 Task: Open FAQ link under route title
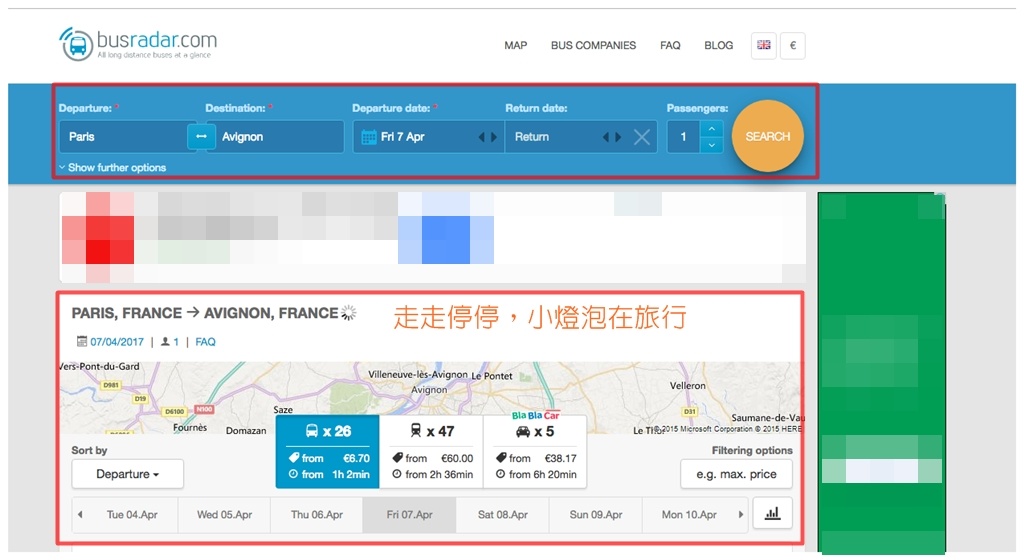pos(205,341)
